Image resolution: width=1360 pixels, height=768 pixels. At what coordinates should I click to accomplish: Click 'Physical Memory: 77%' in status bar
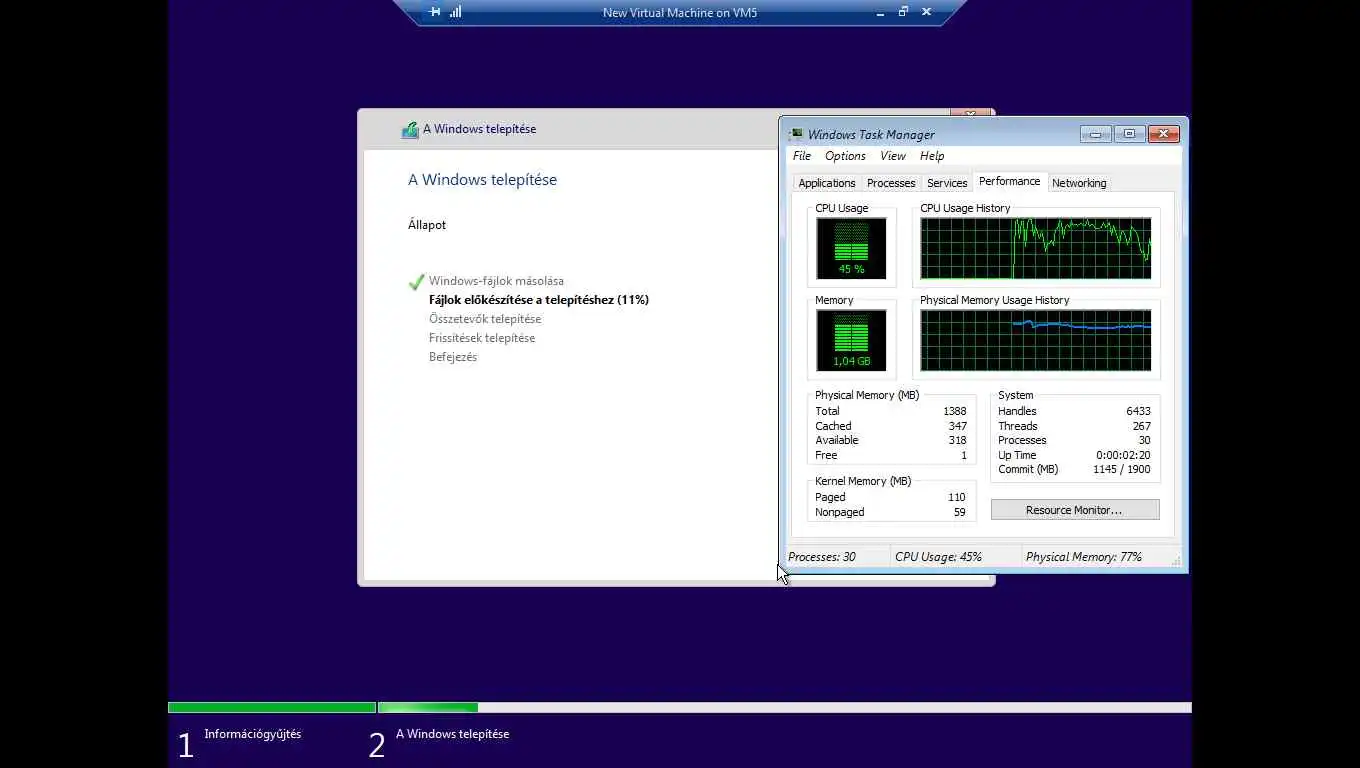[x=1084, y=557]
